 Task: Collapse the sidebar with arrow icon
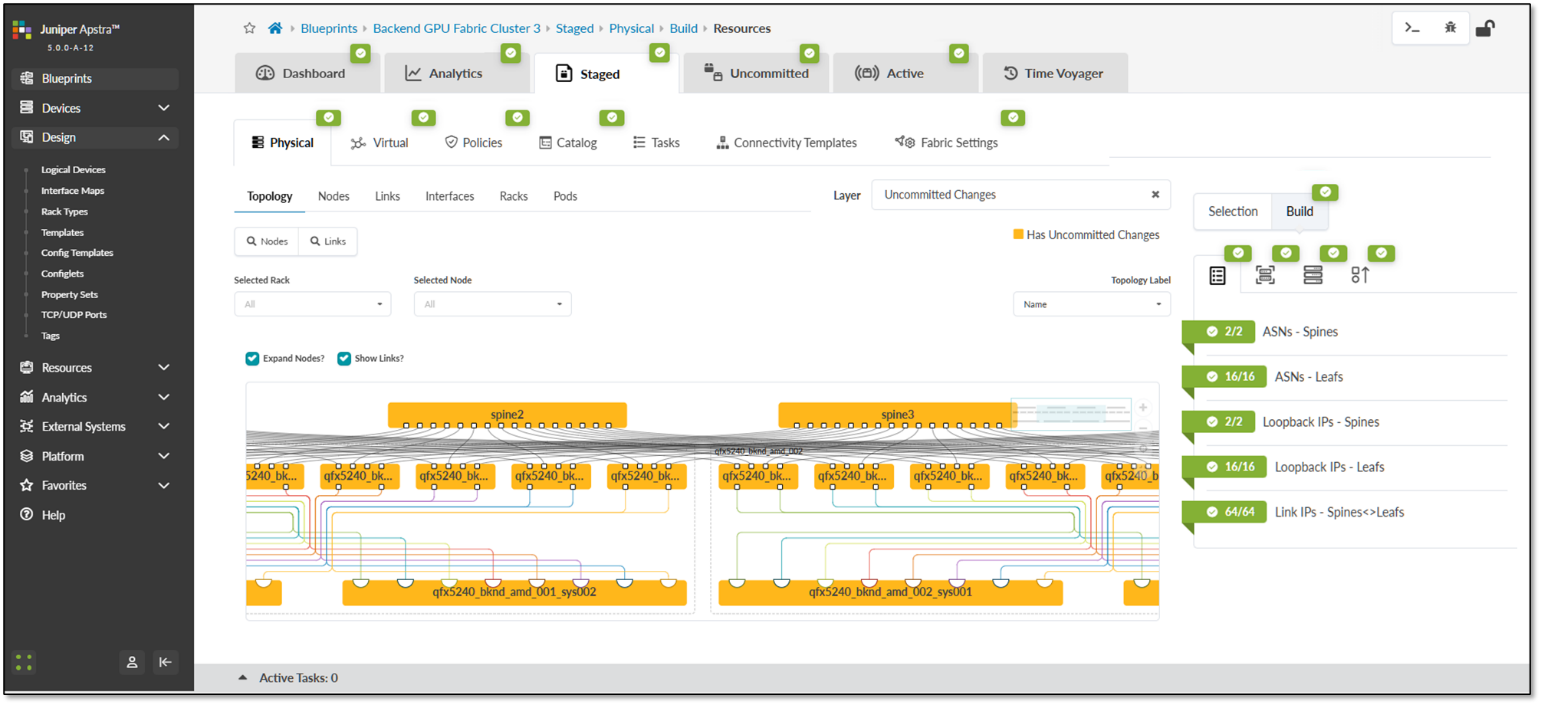(166, 662)
